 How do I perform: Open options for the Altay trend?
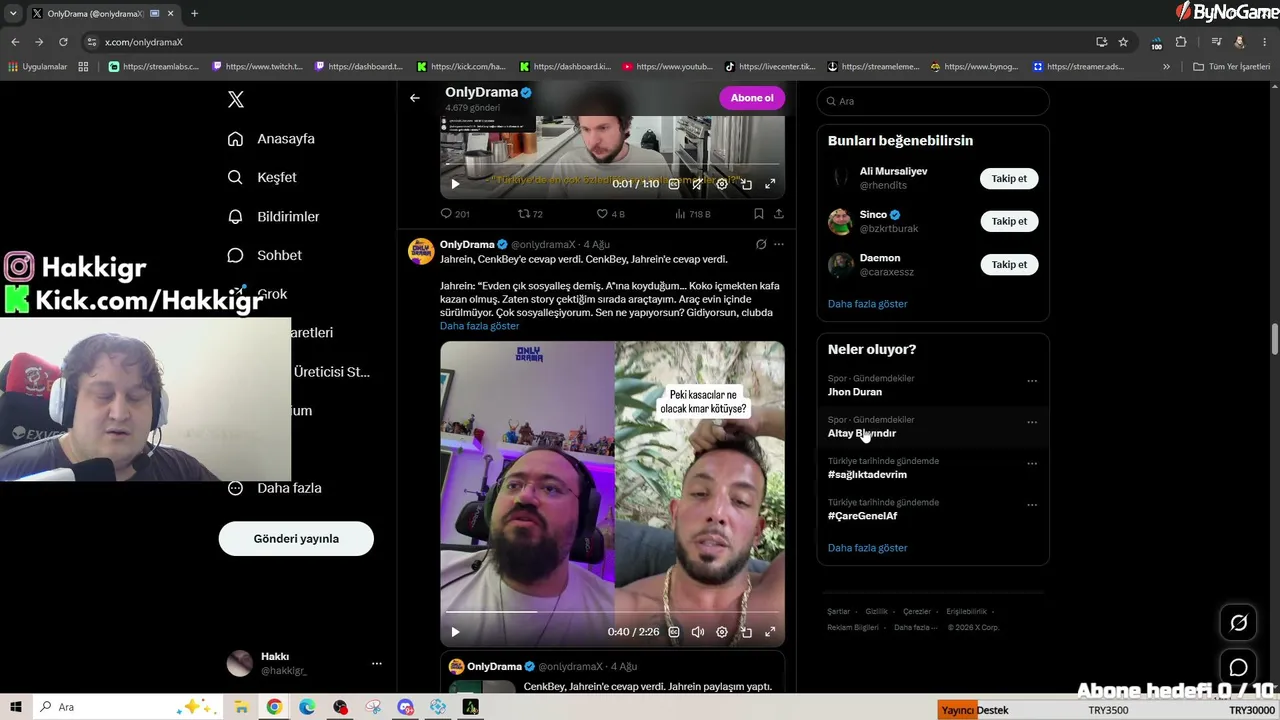pos(1032,422)
